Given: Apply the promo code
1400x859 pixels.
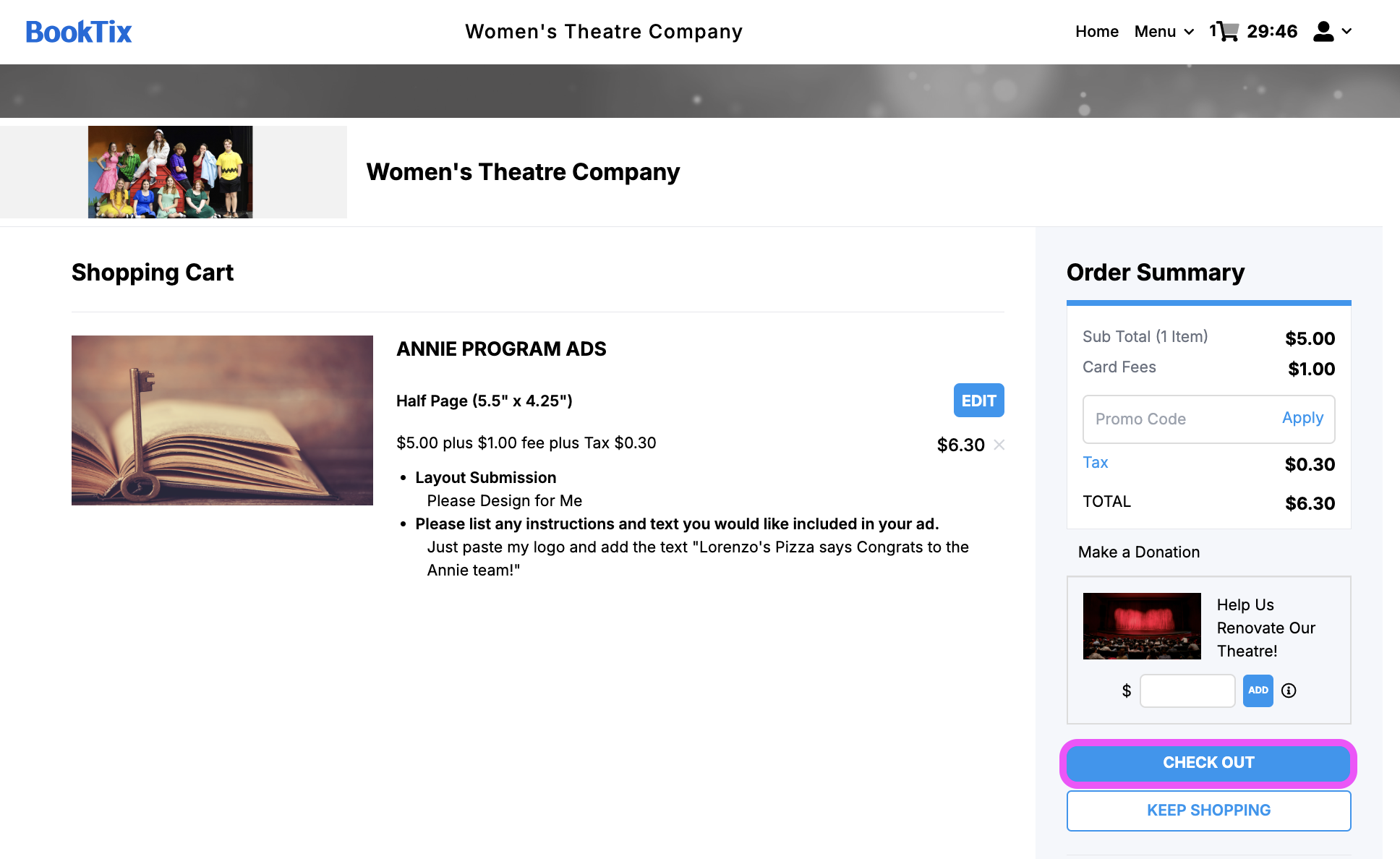Looking at the screenshot, I should (x=1302, y=418).
